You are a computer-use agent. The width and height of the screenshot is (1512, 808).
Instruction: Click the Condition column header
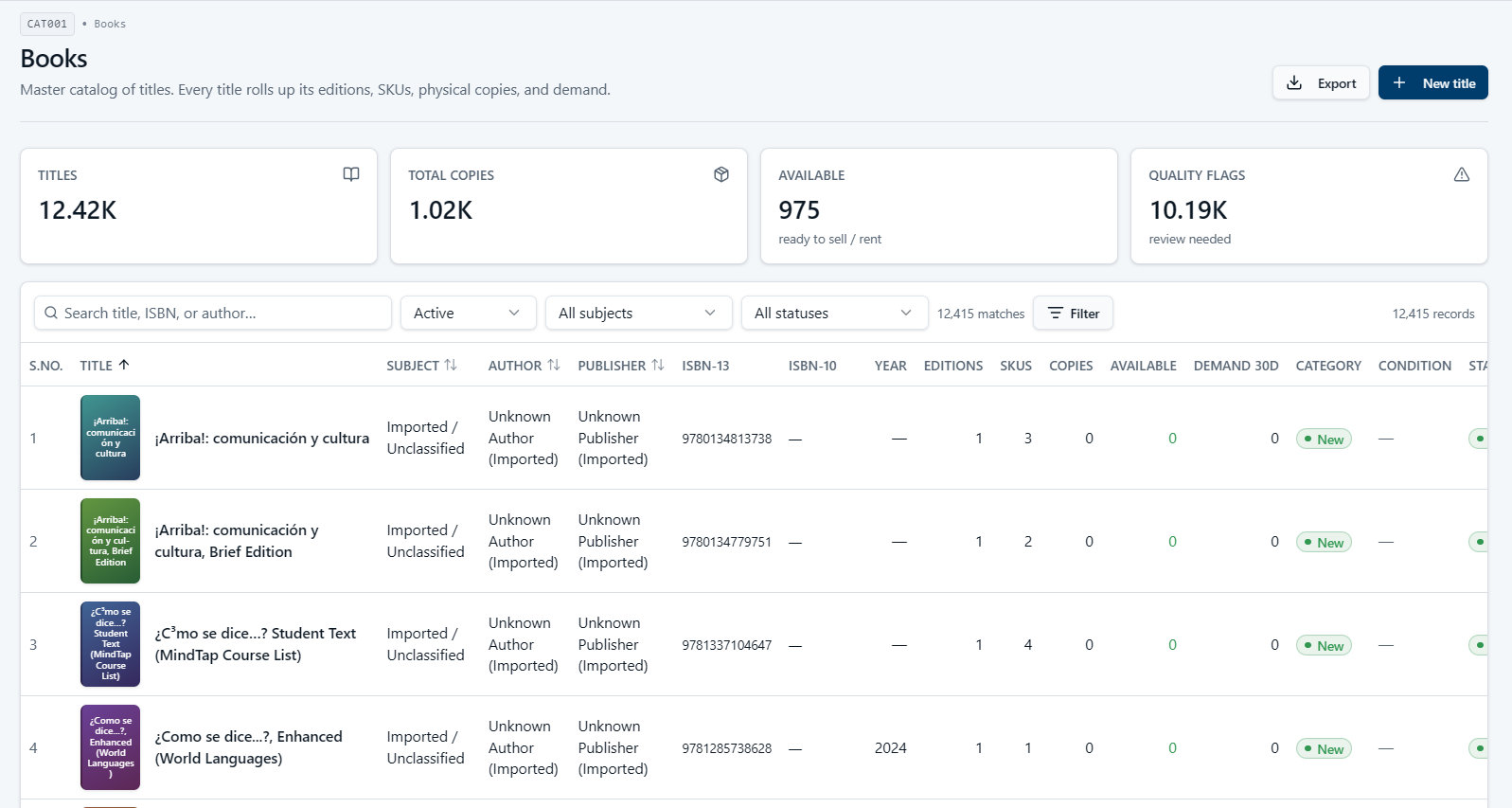[x=1414, y=366]
